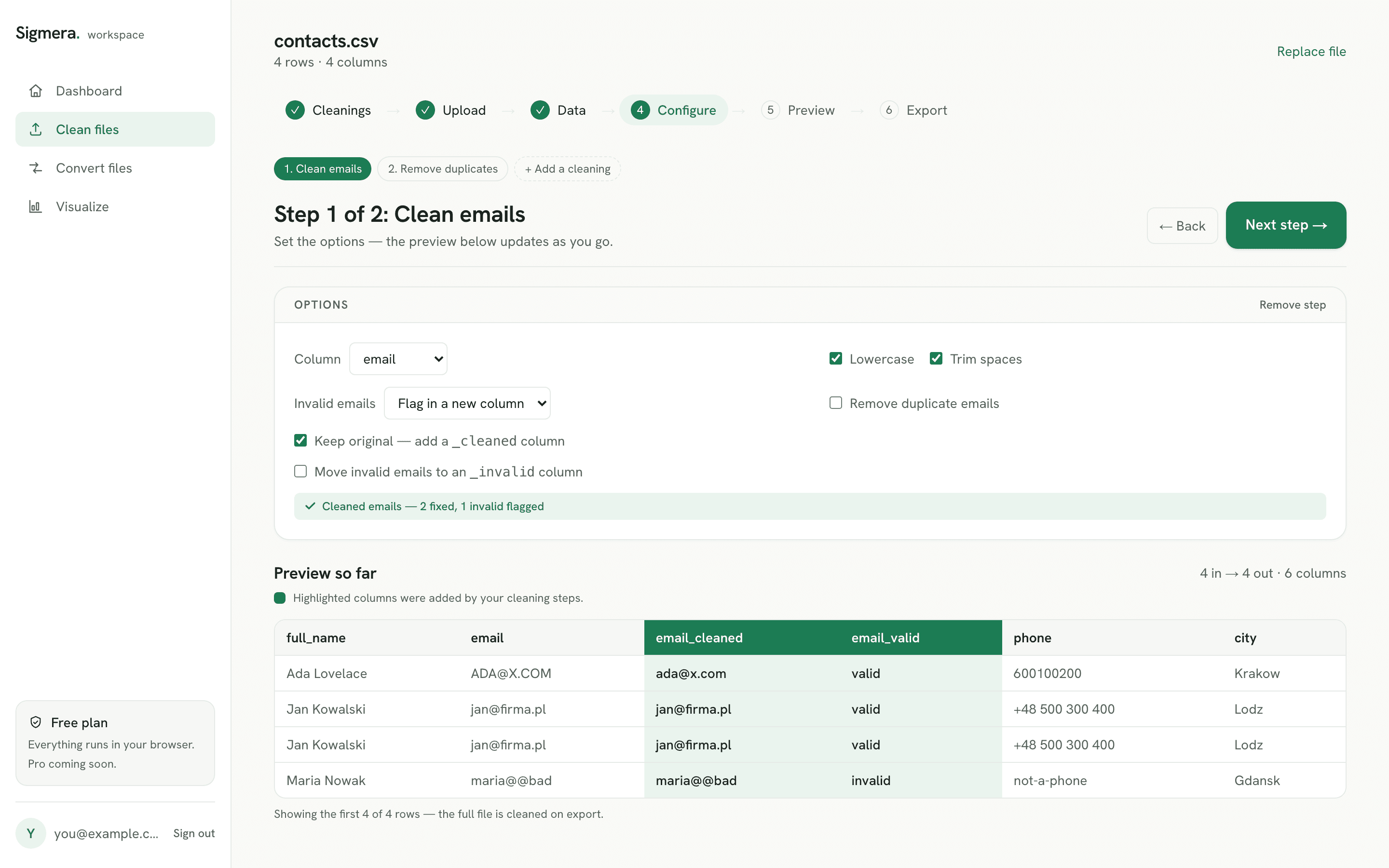Click the Visualize bar chart icon
This screenshot has height=868, width=1389.
pyautogui.click(x=36, y=206)
